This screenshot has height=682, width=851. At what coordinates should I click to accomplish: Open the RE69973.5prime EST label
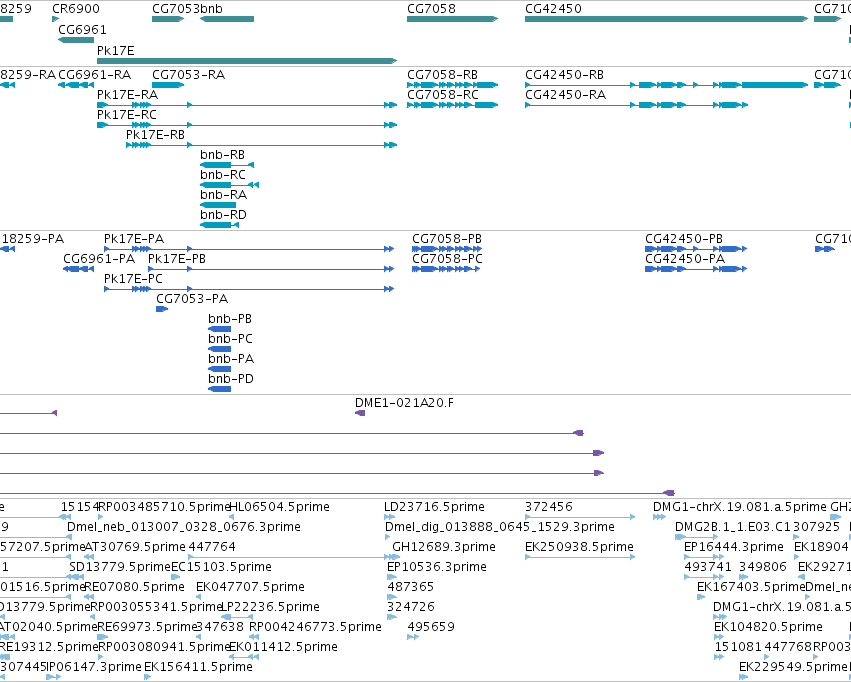coord(147,627)
